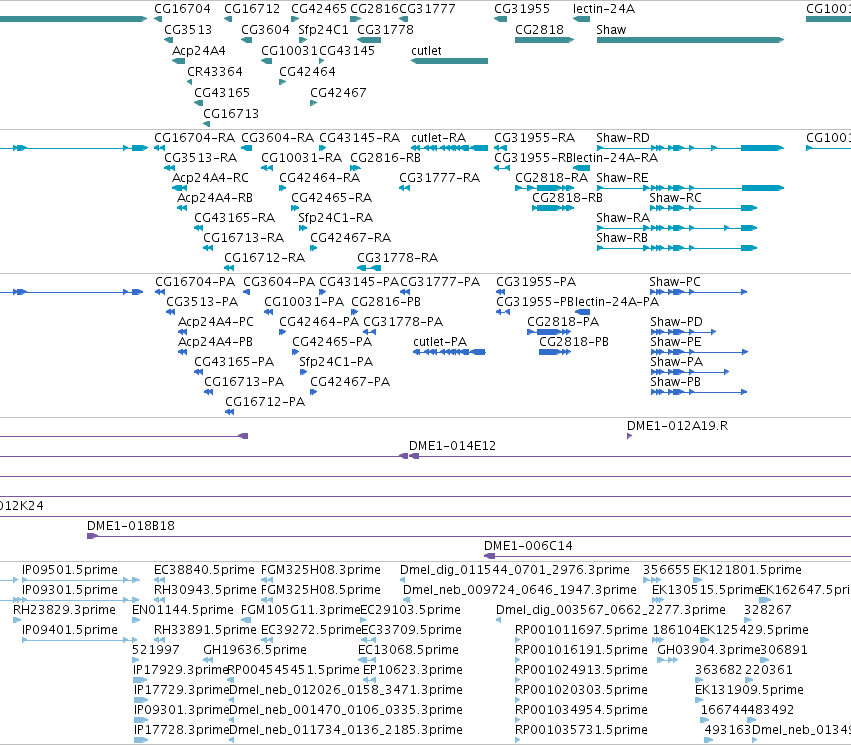This screenshot has height=745, width=851.
Task: Open the Acp24A4-RC transcript label
Action: pos(210,178)
